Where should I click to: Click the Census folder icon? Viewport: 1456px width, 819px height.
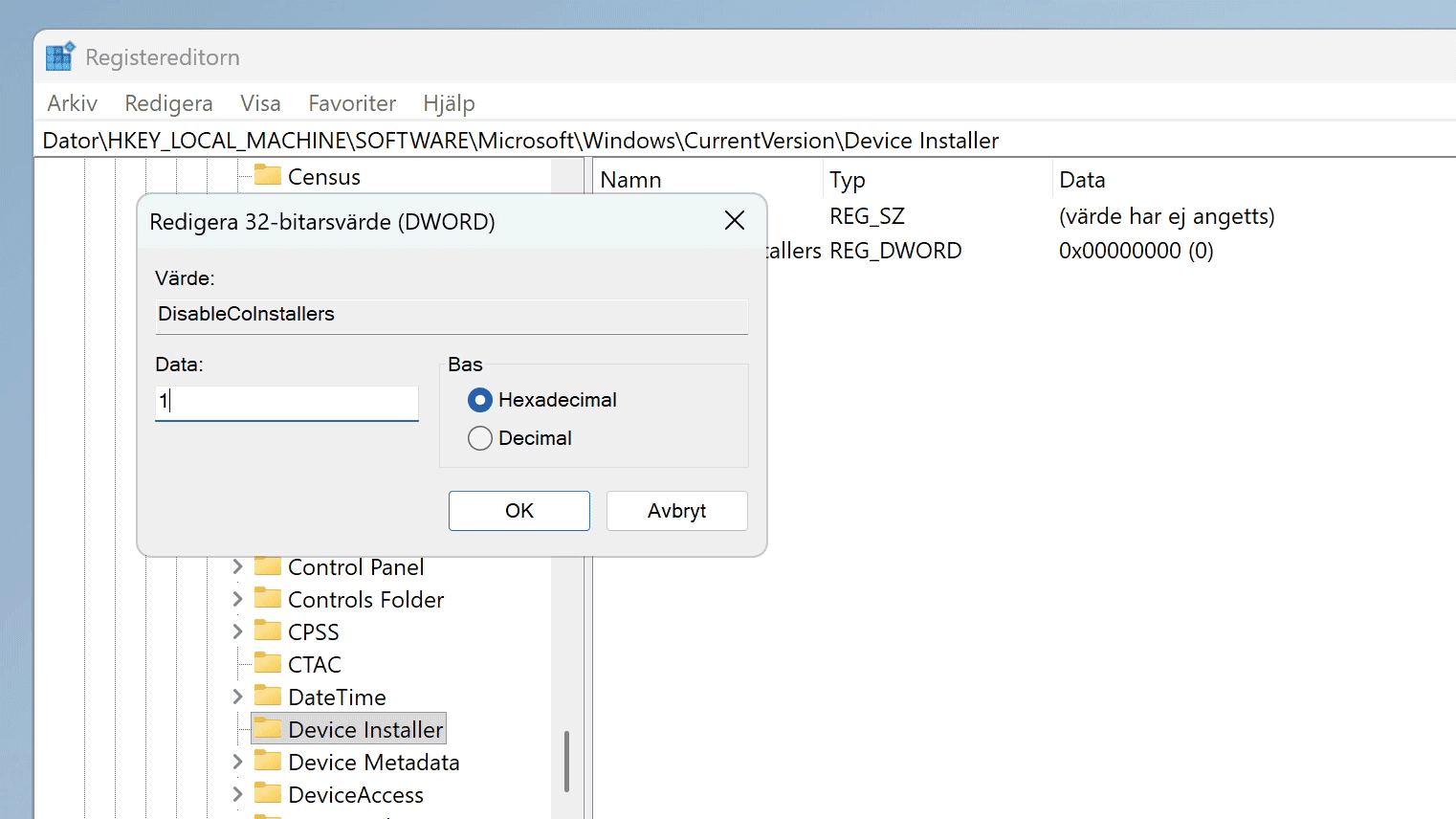click(268, 175)
